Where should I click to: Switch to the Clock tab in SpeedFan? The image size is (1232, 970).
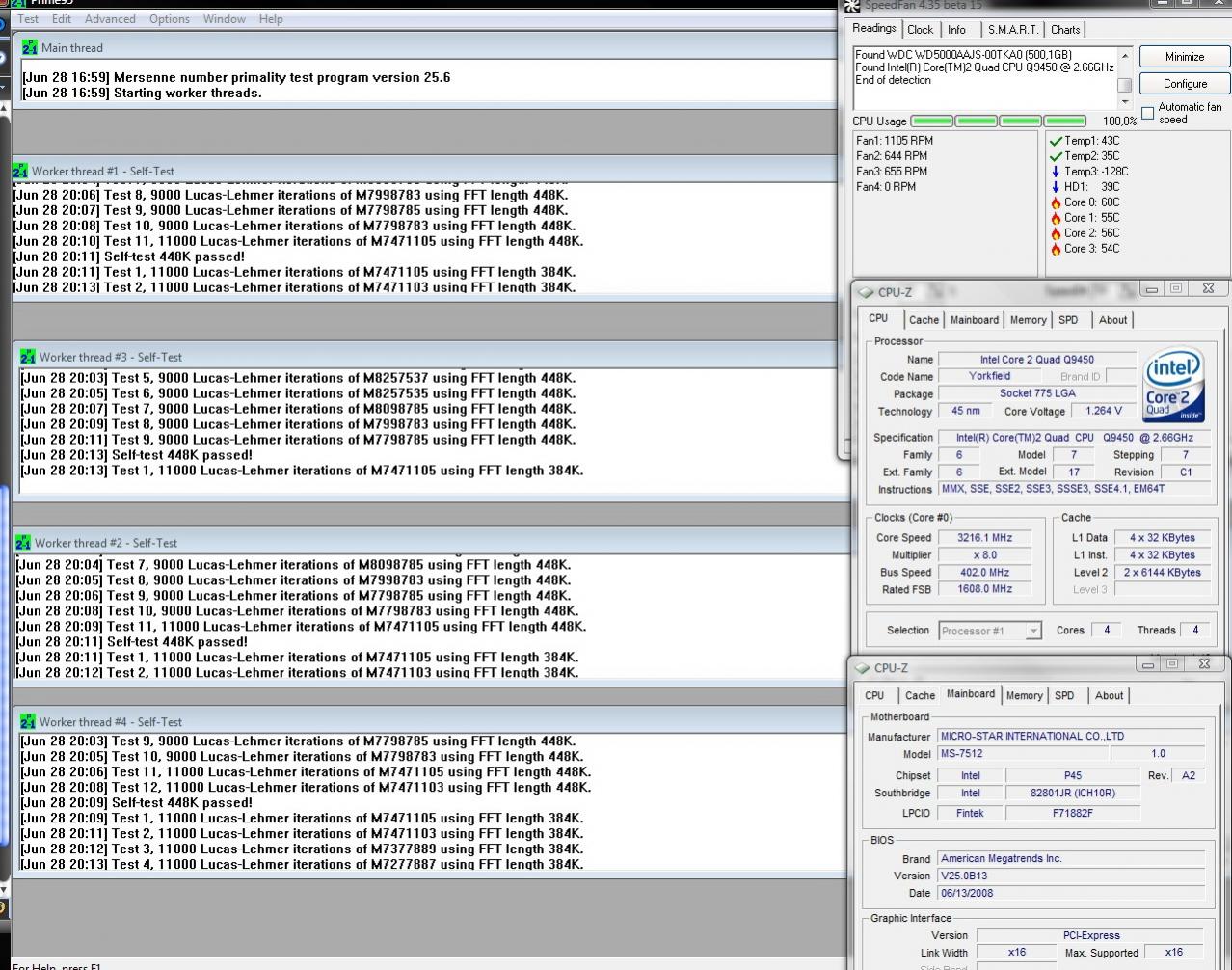920,30
